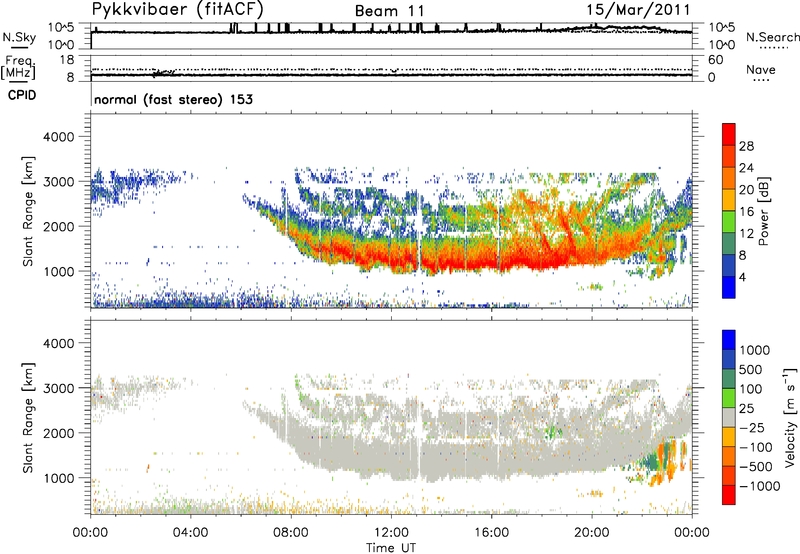
Task: Click the '04:00' time tick label
Action: point(190,533)
